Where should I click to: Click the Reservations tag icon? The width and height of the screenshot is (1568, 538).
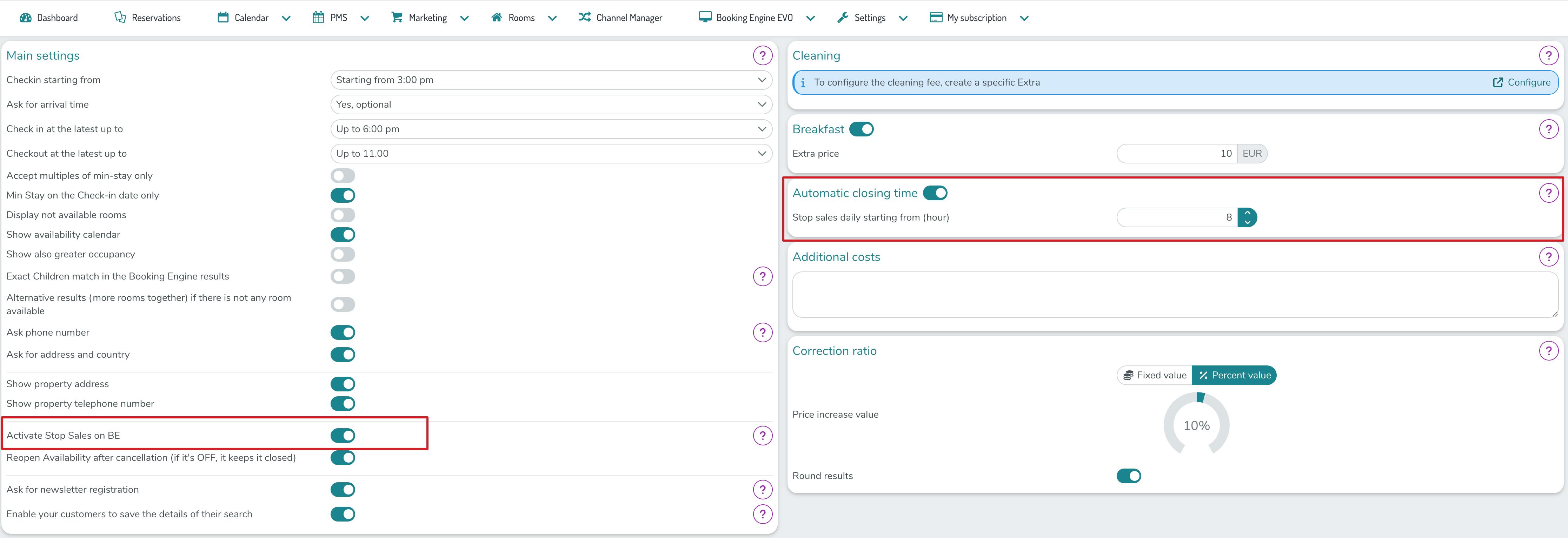[x=120, y=18]
